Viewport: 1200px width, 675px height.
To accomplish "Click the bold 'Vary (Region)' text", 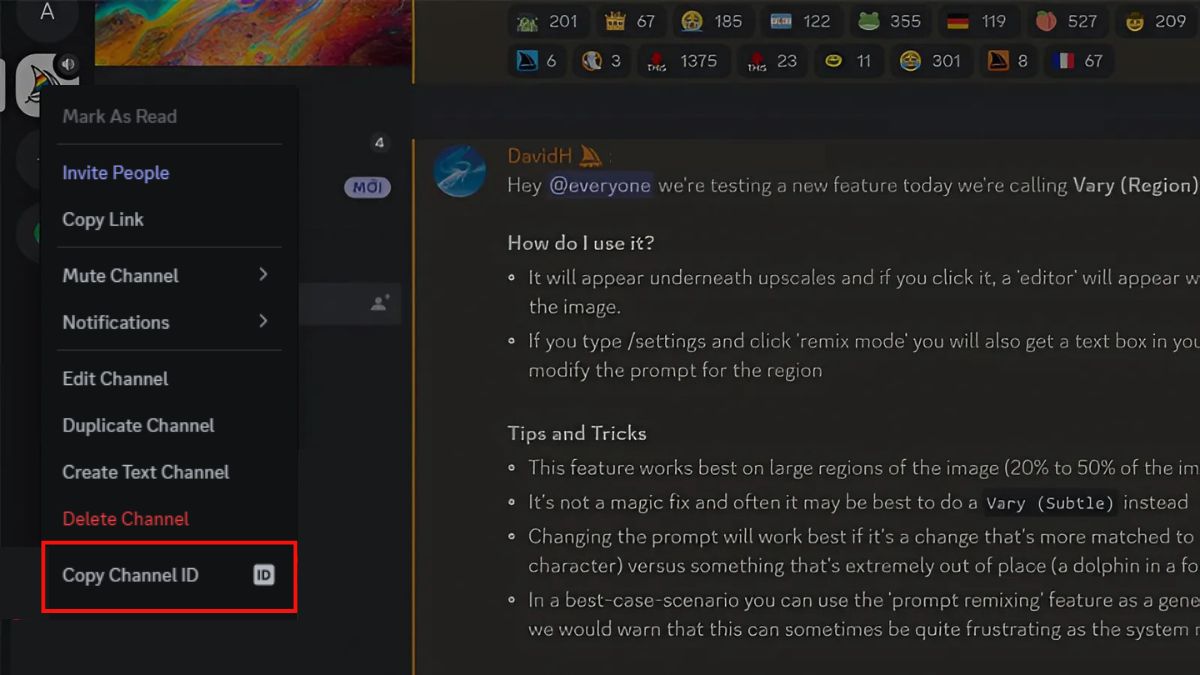I will (x=1136, y=185).
